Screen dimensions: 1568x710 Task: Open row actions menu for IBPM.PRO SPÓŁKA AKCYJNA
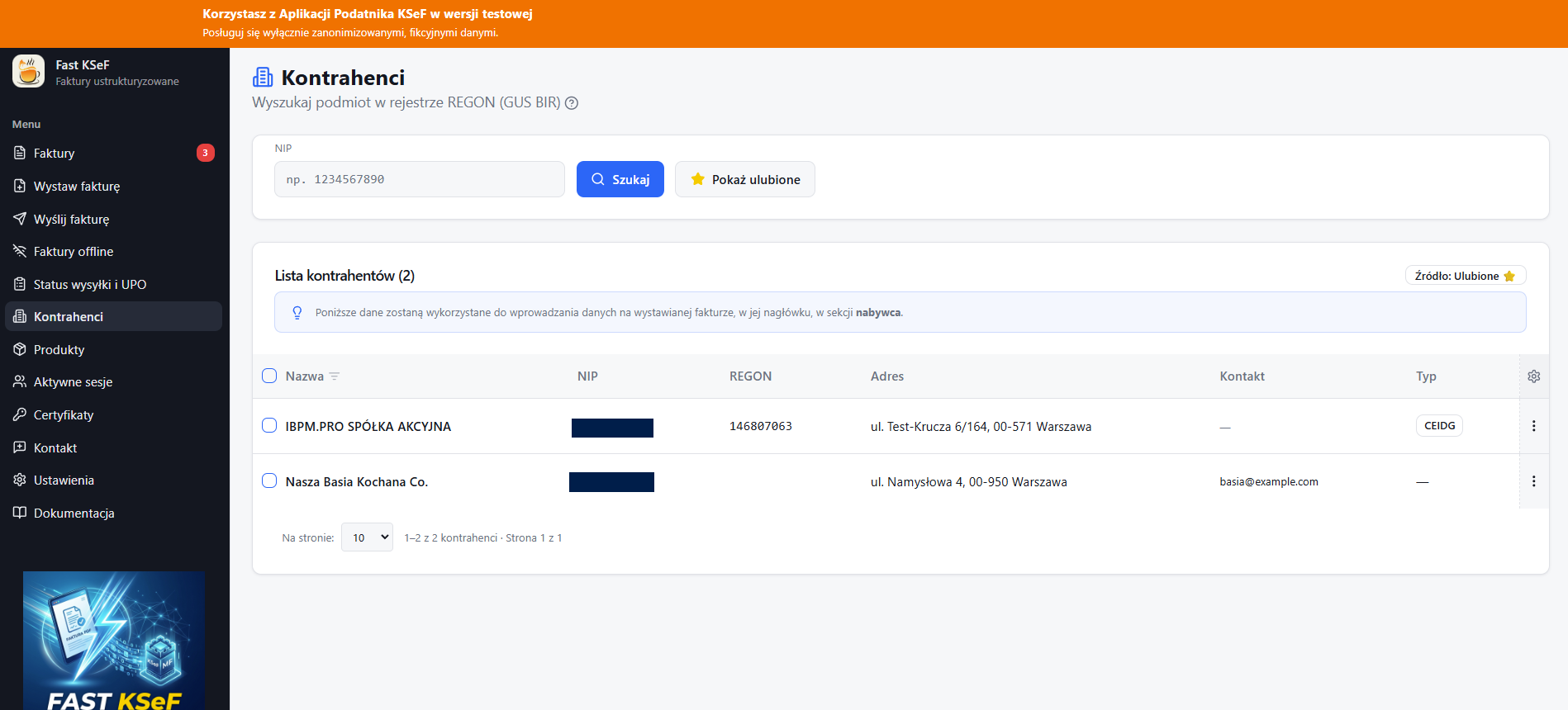coord(1533,426)
